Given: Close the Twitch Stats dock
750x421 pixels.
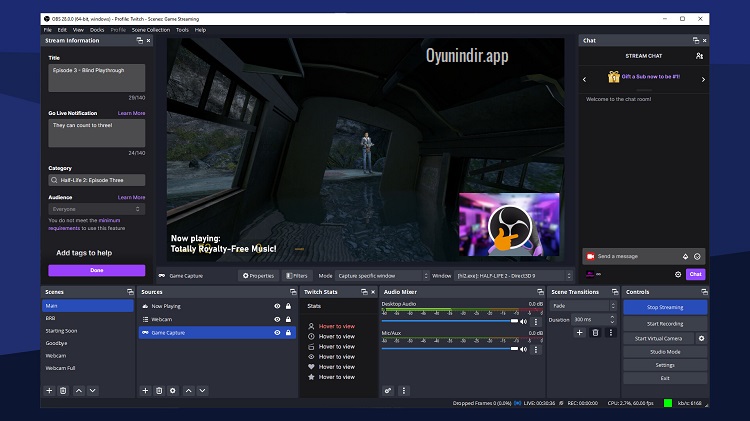Looking at the screenshot, I should coord(373,292).
